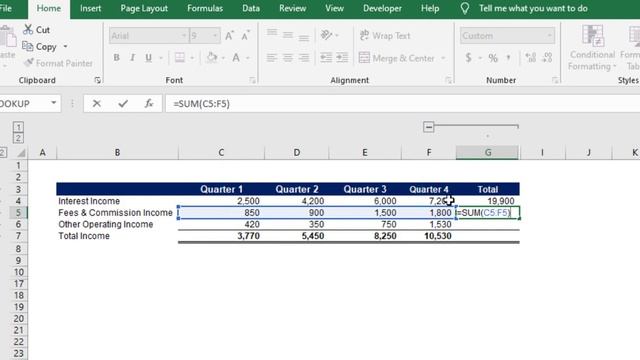Click the Increase Decimal icon

coord(530,58)
